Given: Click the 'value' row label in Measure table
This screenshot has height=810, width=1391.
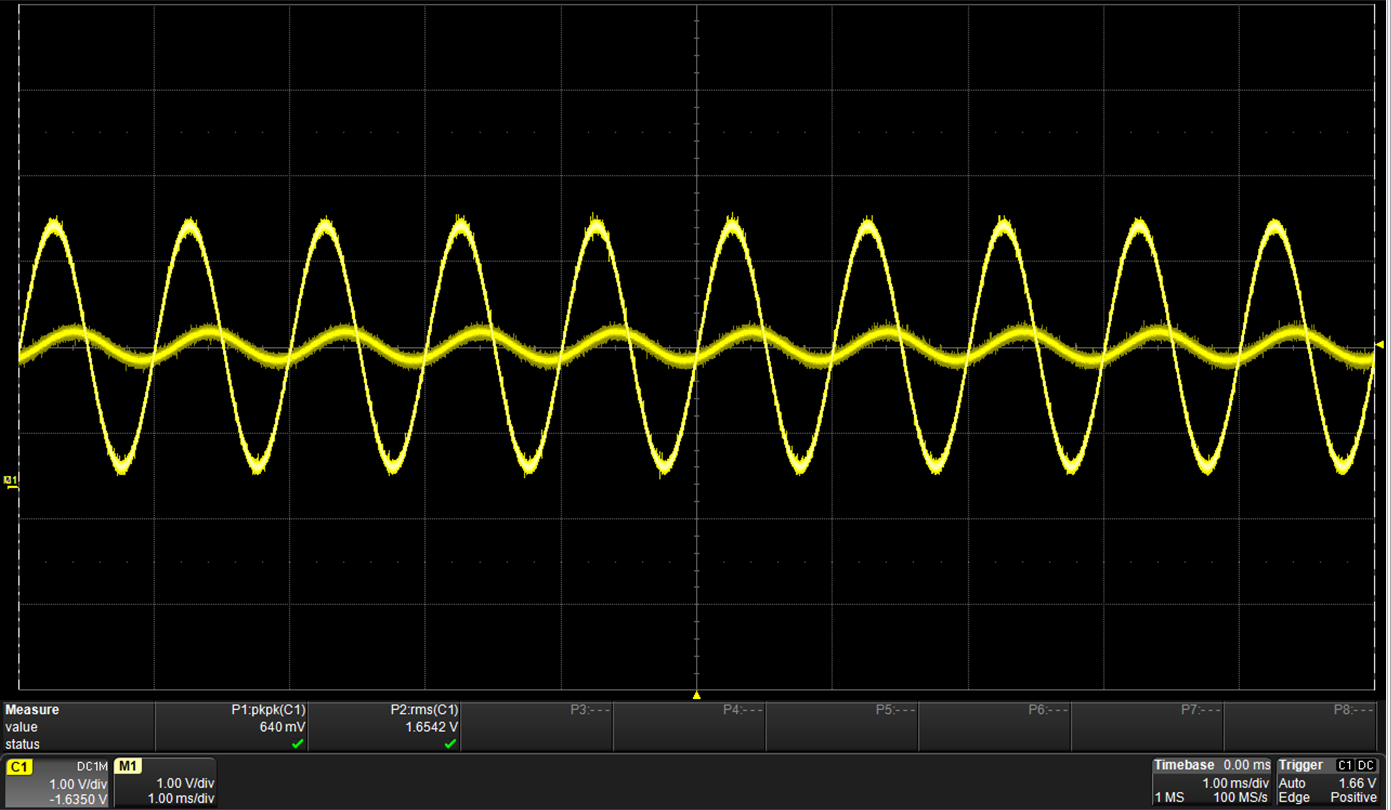Looking at the screenshot, I should point(21,727).
